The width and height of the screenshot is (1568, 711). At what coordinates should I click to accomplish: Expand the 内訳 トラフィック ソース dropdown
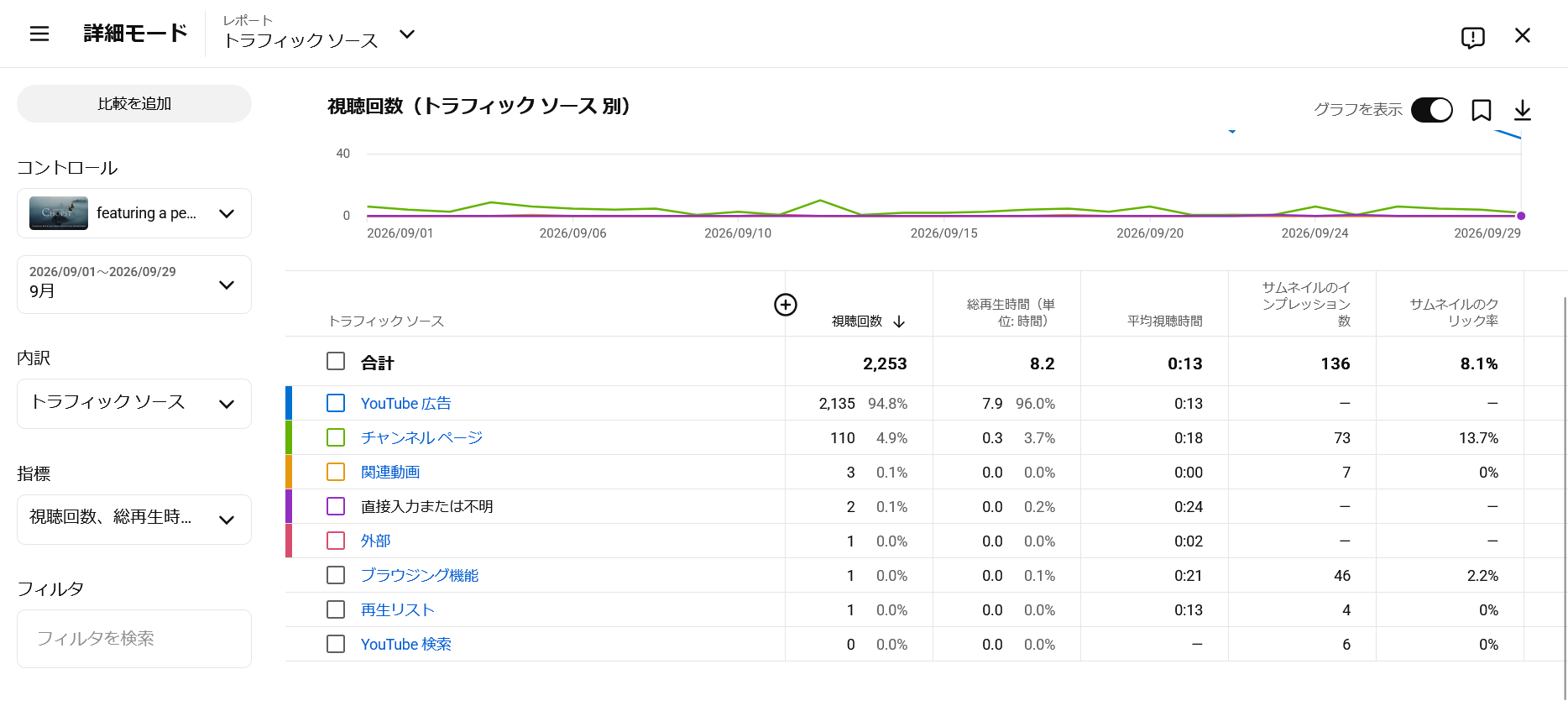(134, 404)
